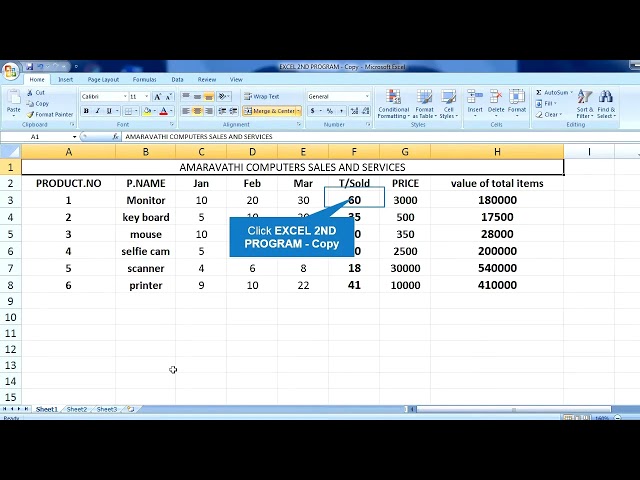This screenshot has width=640, height=480.
Task: Open the font size 11 dropdown
Action: pyautogui.click(x=147, y=97)
